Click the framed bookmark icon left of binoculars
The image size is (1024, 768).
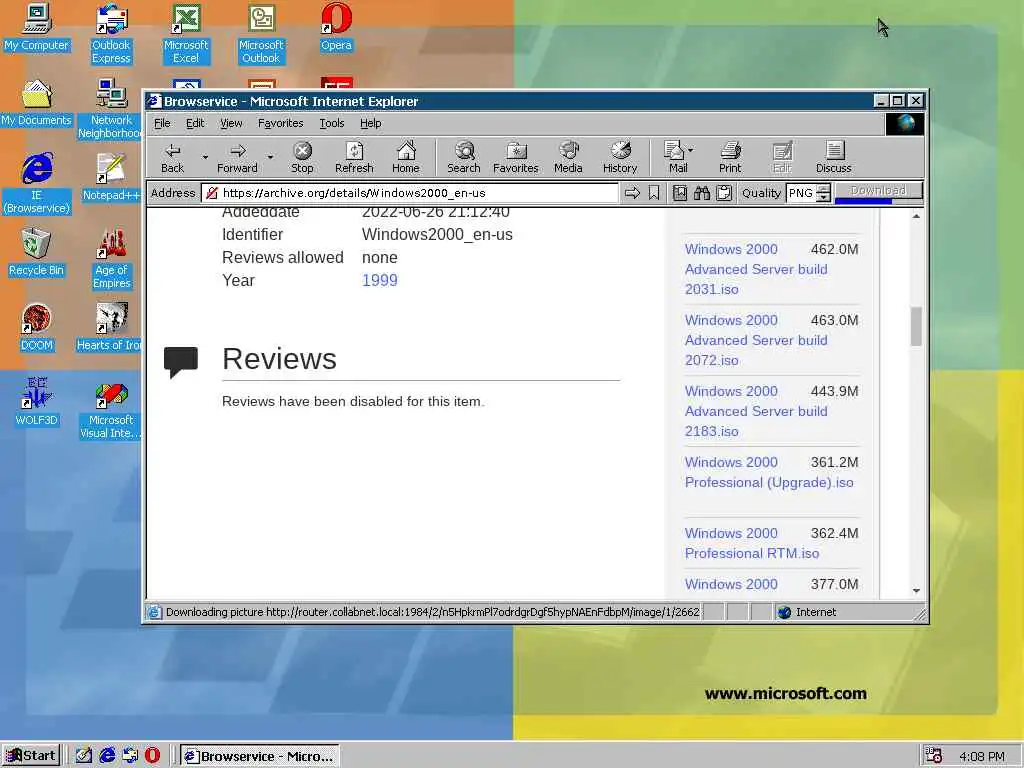click(680, 193)
